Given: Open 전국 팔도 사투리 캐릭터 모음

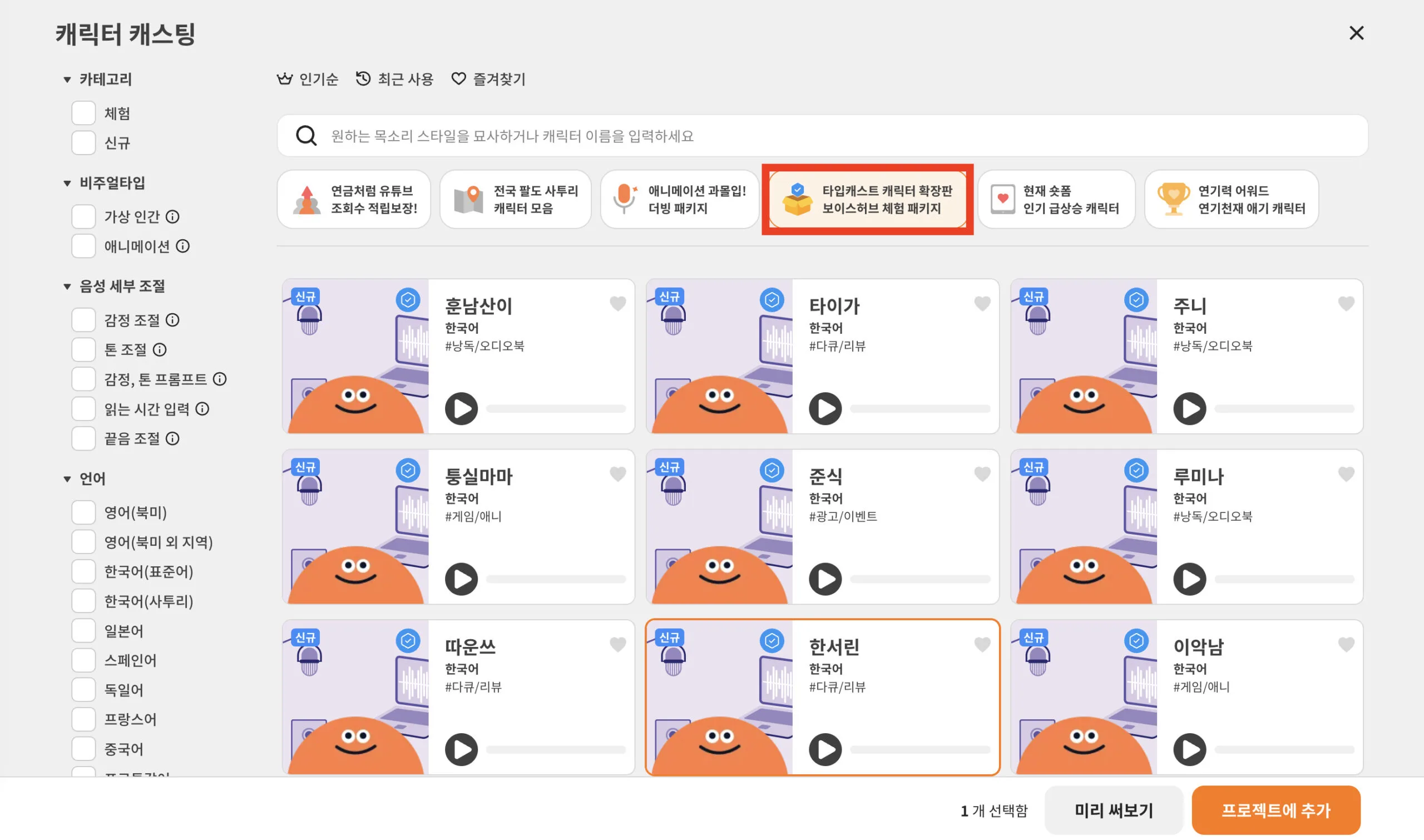Looking at the screenshot, I should click(516, 199).
